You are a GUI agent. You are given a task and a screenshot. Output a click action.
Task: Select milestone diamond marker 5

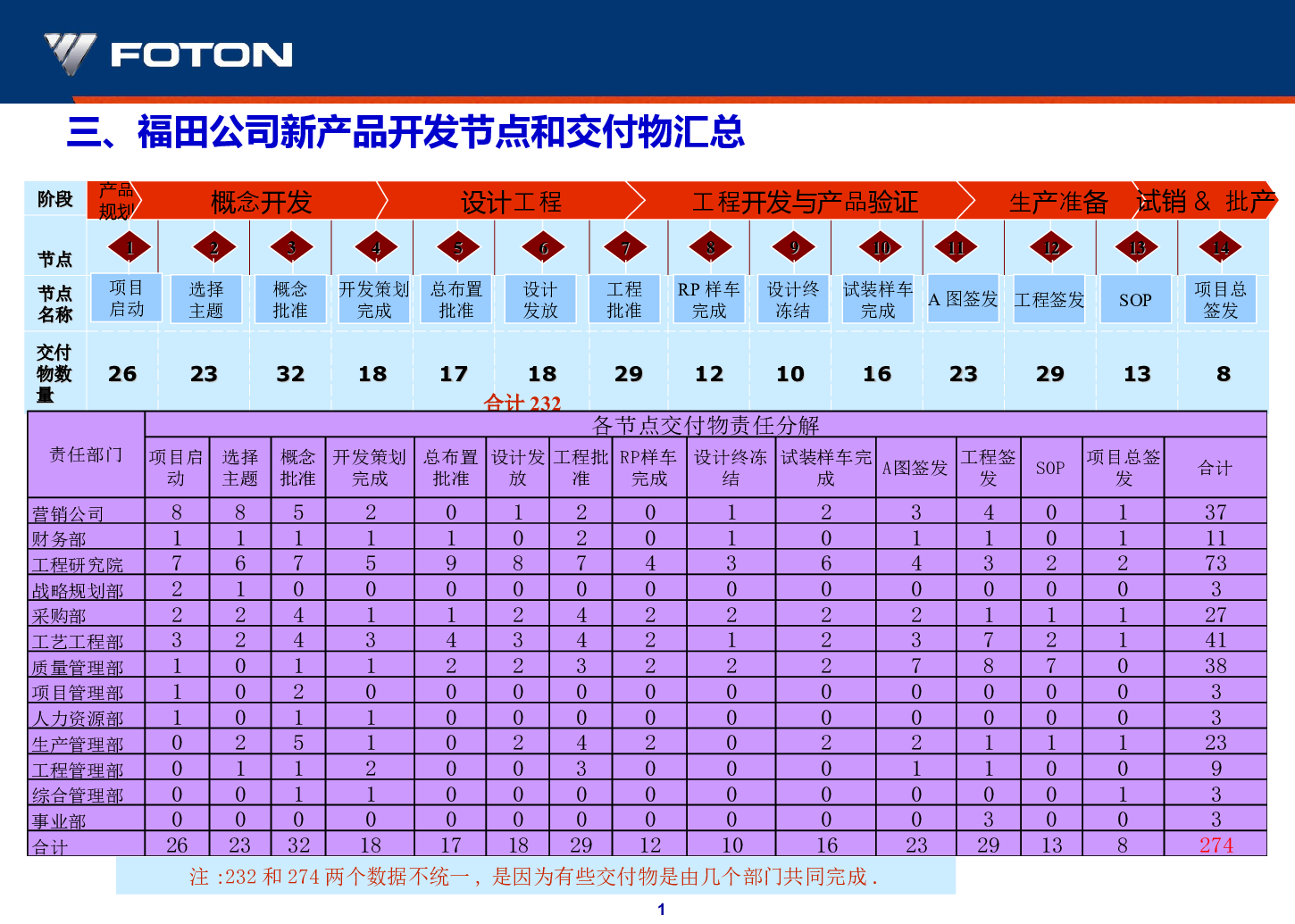pos(458,247)
